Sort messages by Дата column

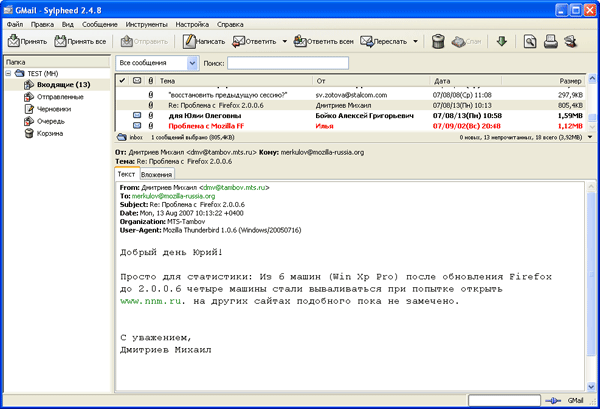[466, 81]
